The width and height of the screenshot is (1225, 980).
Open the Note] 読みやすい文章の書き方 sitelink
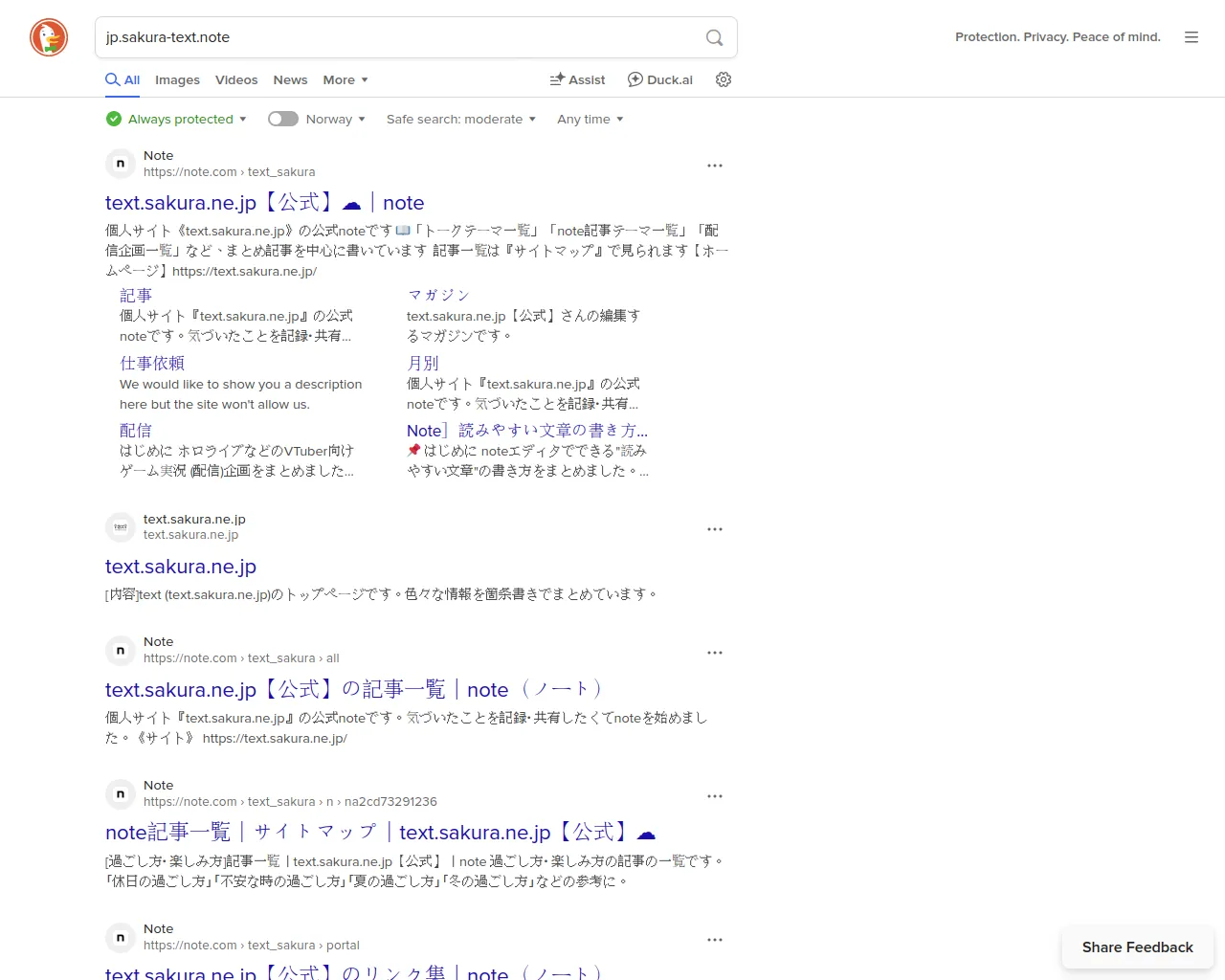527,431
